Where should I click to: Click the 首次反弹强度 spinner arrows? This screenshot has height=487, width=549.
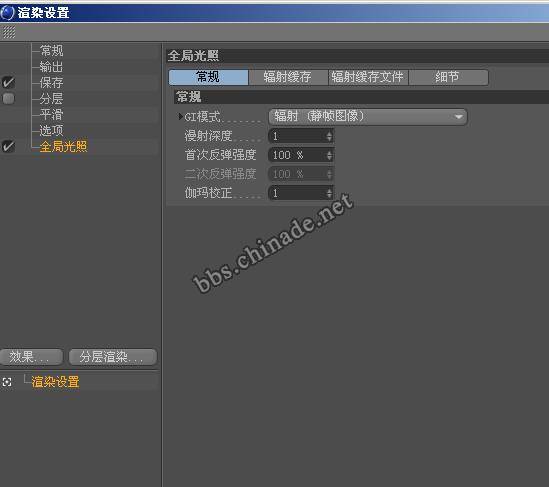[x=329, y=155]
